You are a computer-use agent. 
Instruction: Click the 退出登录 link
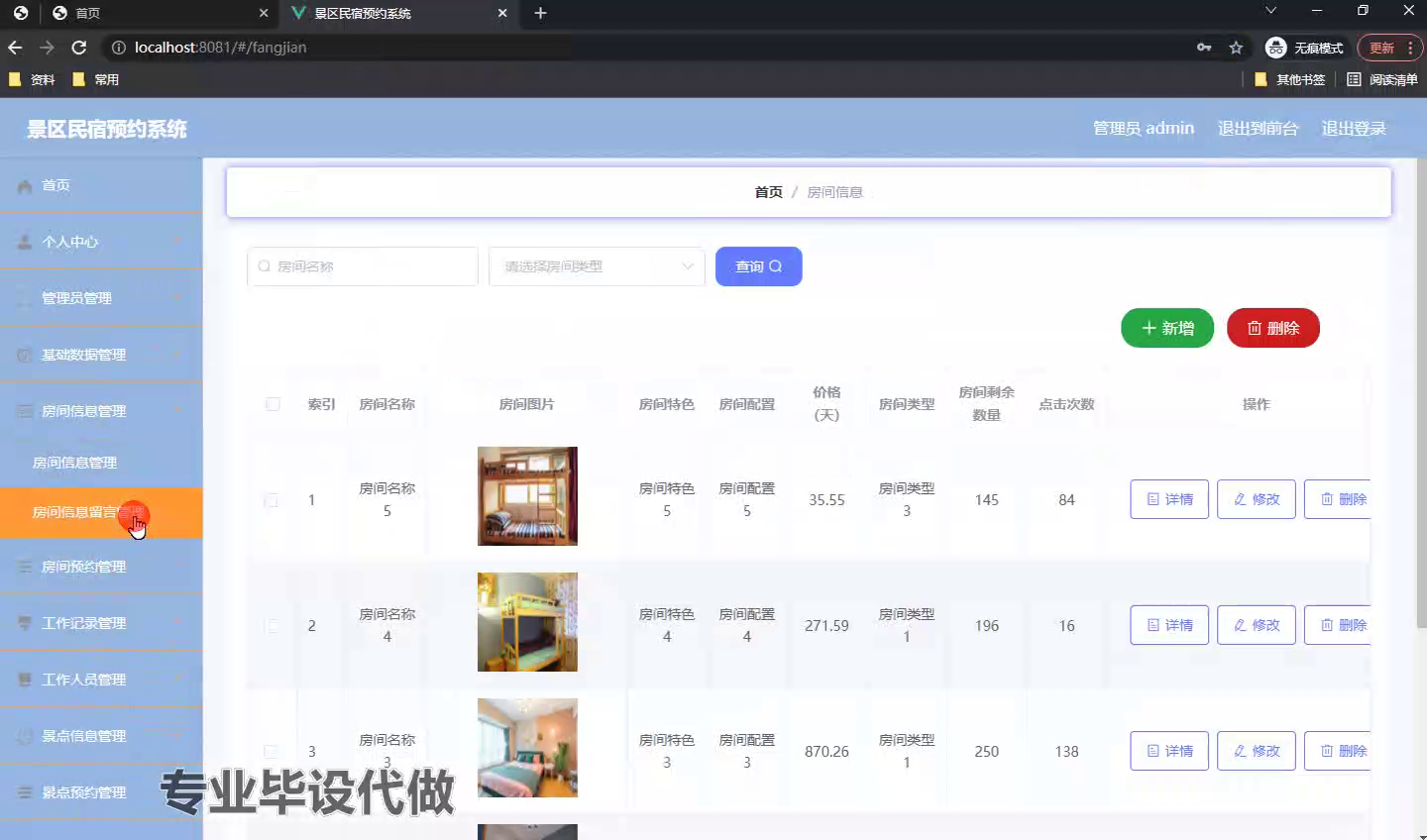pos(1354,128)
